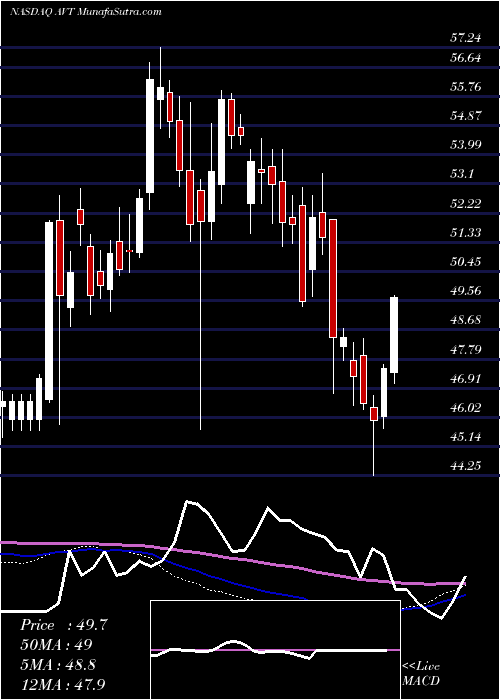Click the 53.99 price level label
500x700 pixels.
[466, 145]
